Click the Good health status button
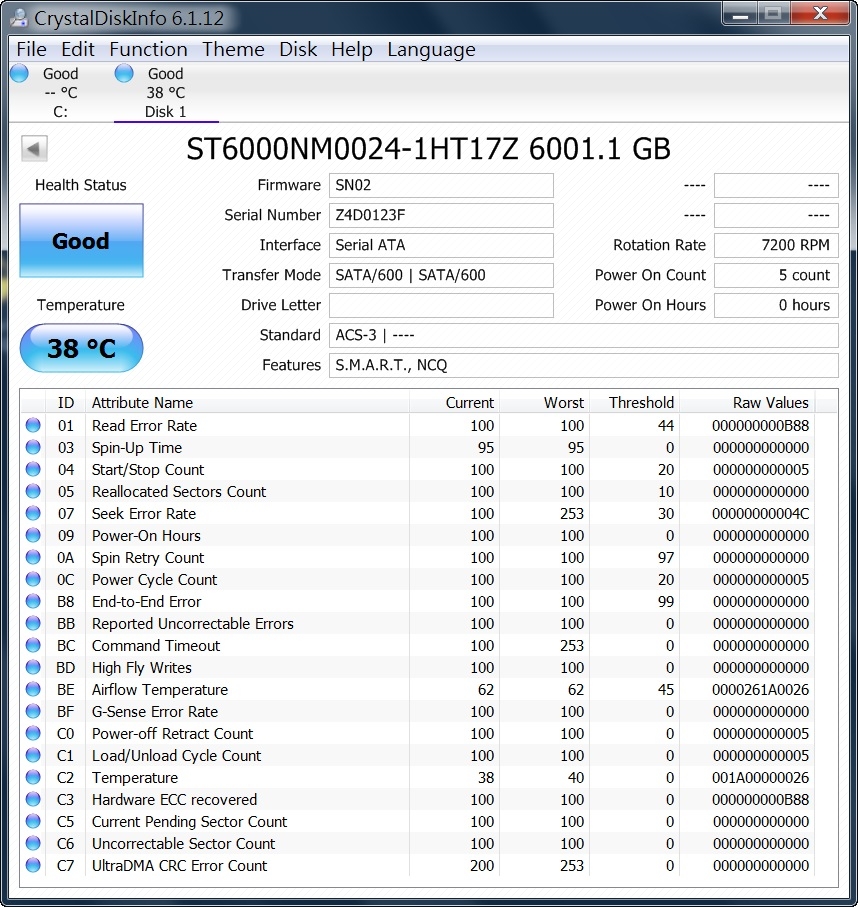The width and height of the screenshot is (858, 907). (81, 241)
